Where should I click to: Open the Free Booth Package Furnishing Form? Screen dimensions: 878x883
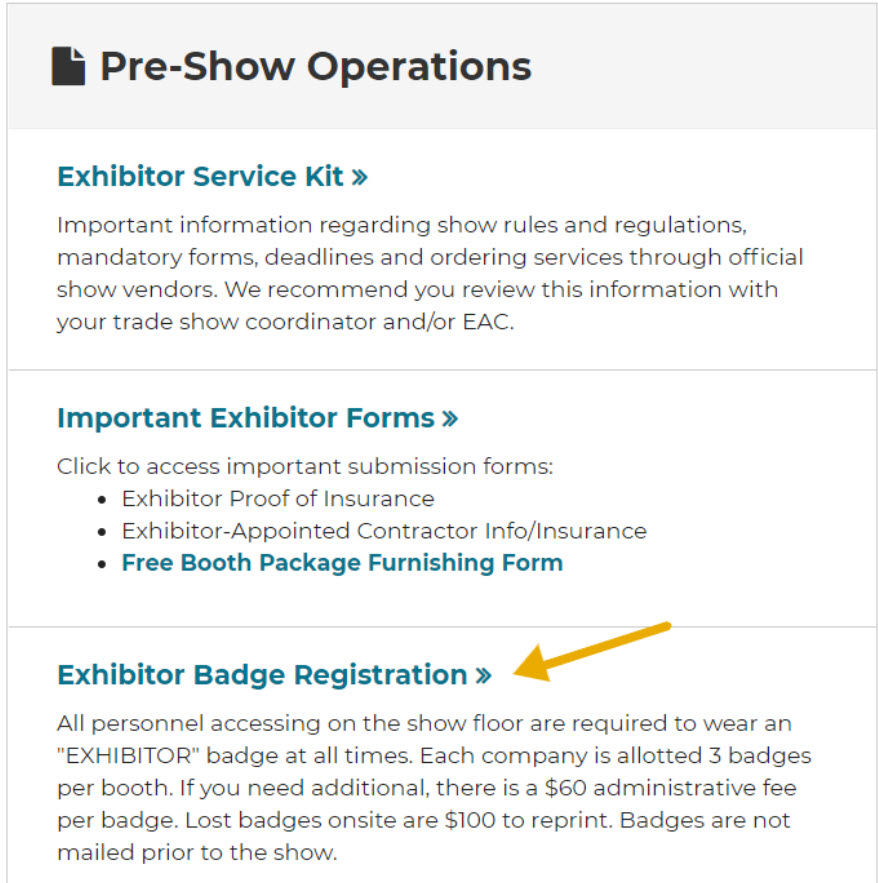click(342, 562)
